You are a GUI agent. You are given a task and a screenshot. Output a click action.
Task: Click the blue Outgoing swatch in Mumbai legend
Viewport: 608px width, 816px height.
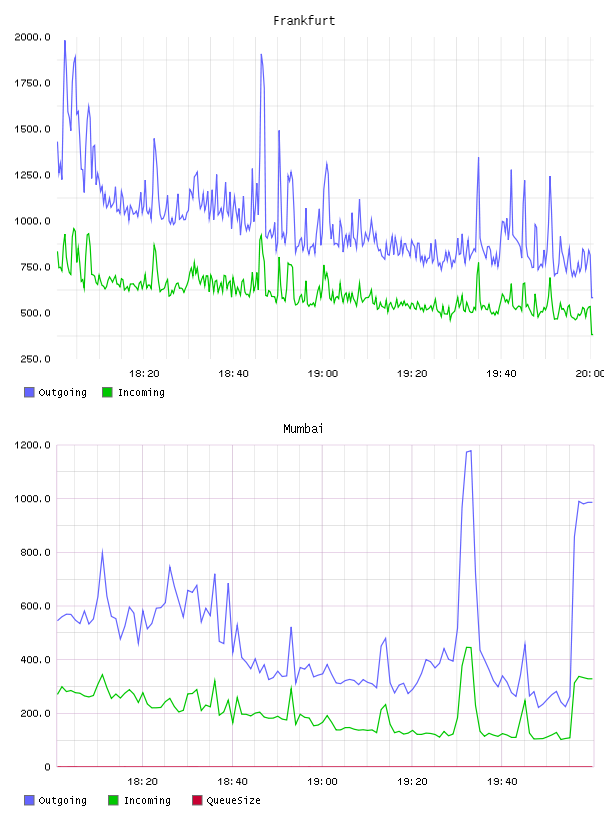click(x=29, y=800)
